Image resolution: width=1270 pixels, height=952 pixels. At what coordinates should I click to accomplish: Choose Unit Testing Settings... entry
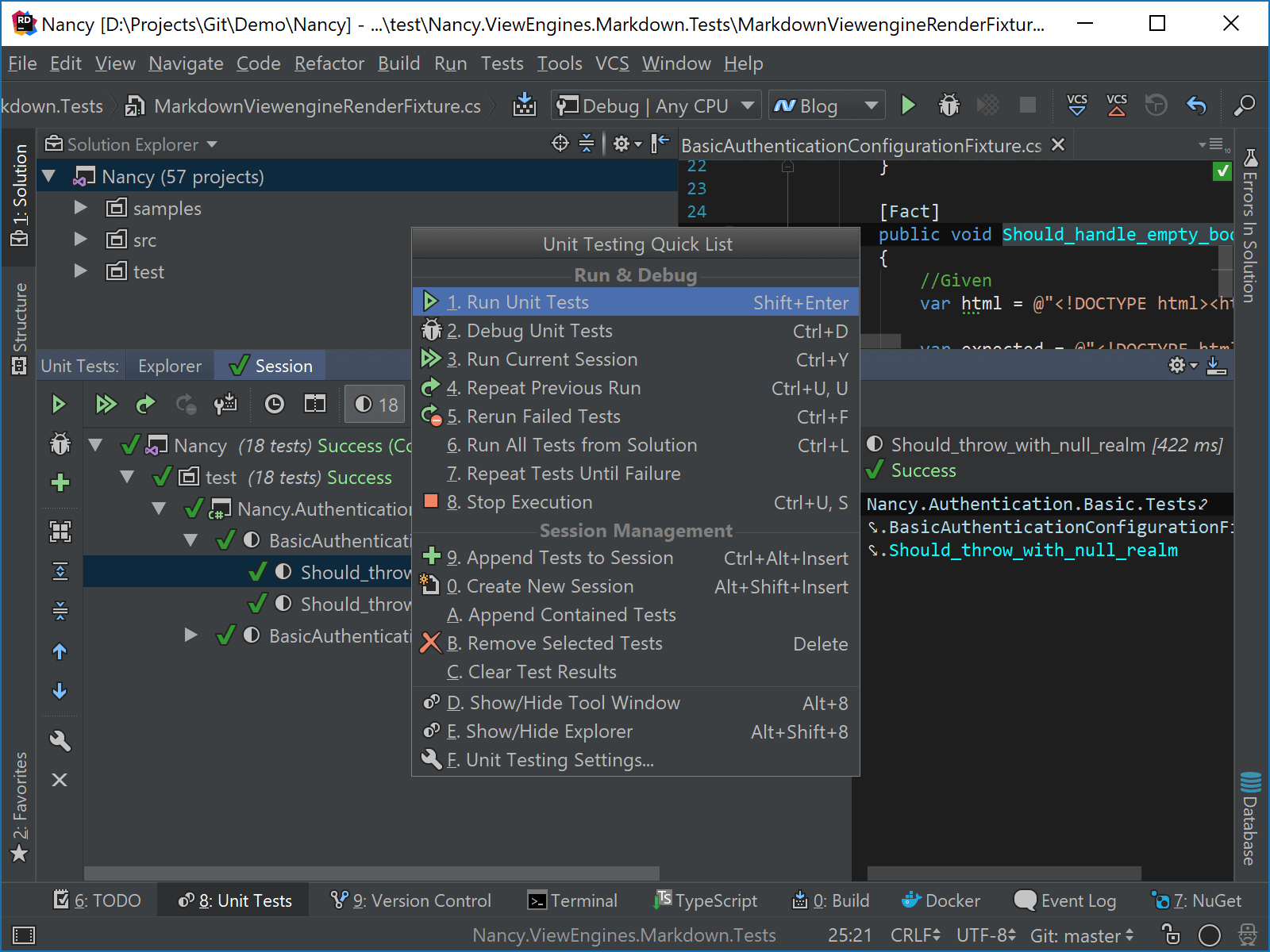click(636, 760)
